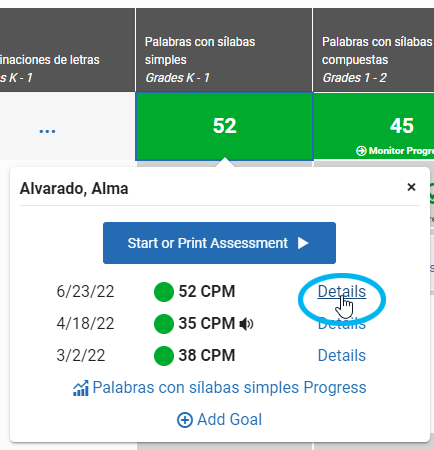Click the progress chart icon beside Progress link
The height and width of the screenshot is (450, 434).
click(x=81, y=388)
